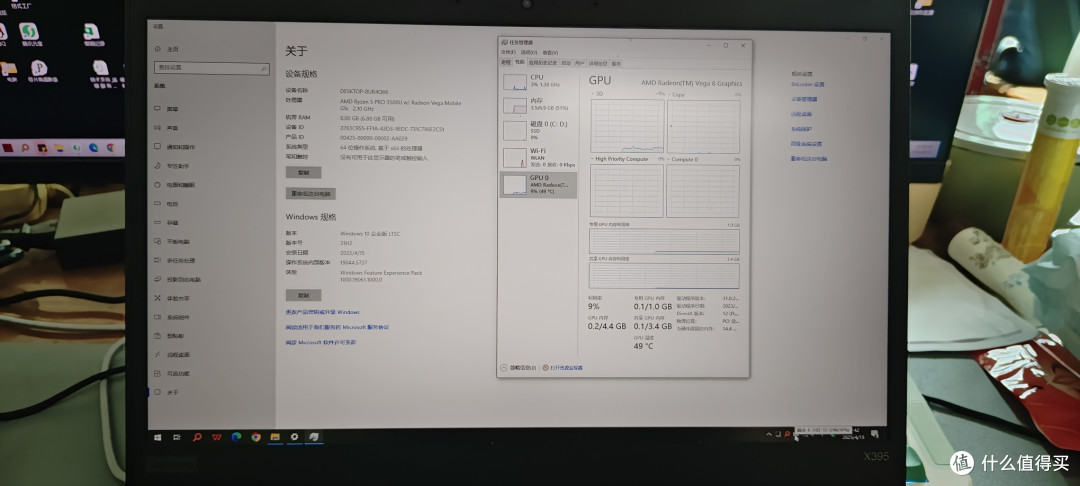
Task: Collapse Task Manager with 简略信息
Action: point(519,368)
